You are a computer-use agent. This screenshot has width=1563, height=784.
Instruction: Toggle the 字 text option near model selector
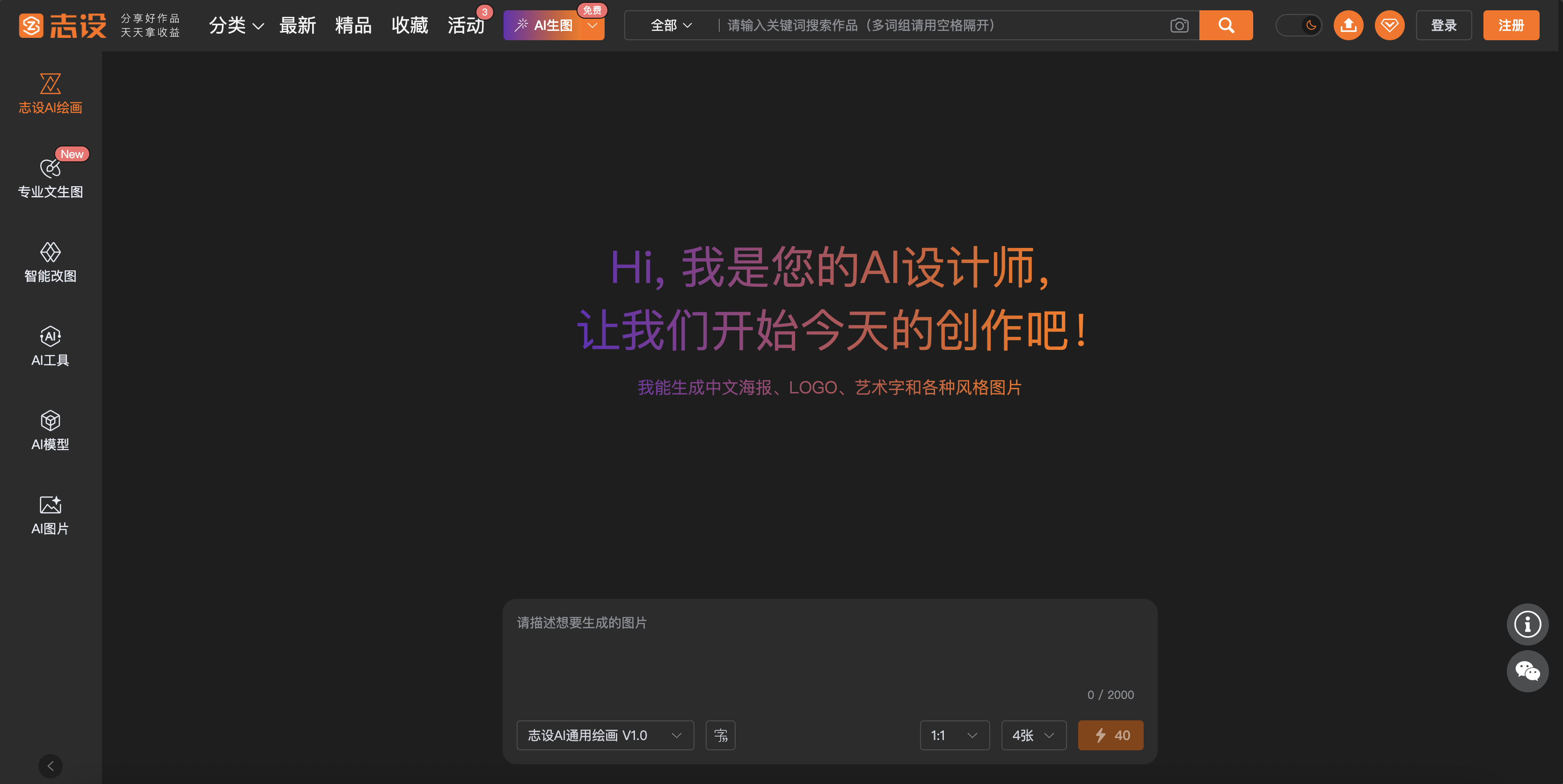(720, 735)
